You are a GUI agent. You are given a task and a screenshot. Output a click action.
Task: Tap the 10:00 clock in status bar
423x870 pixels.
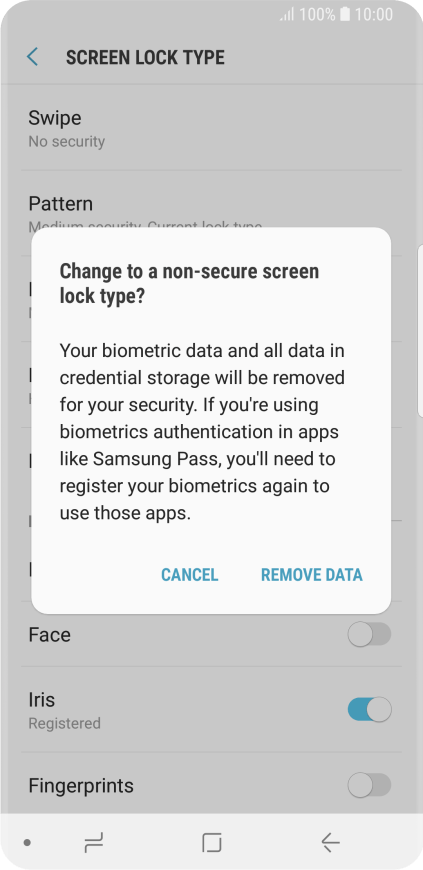click(x=374, y=14)
